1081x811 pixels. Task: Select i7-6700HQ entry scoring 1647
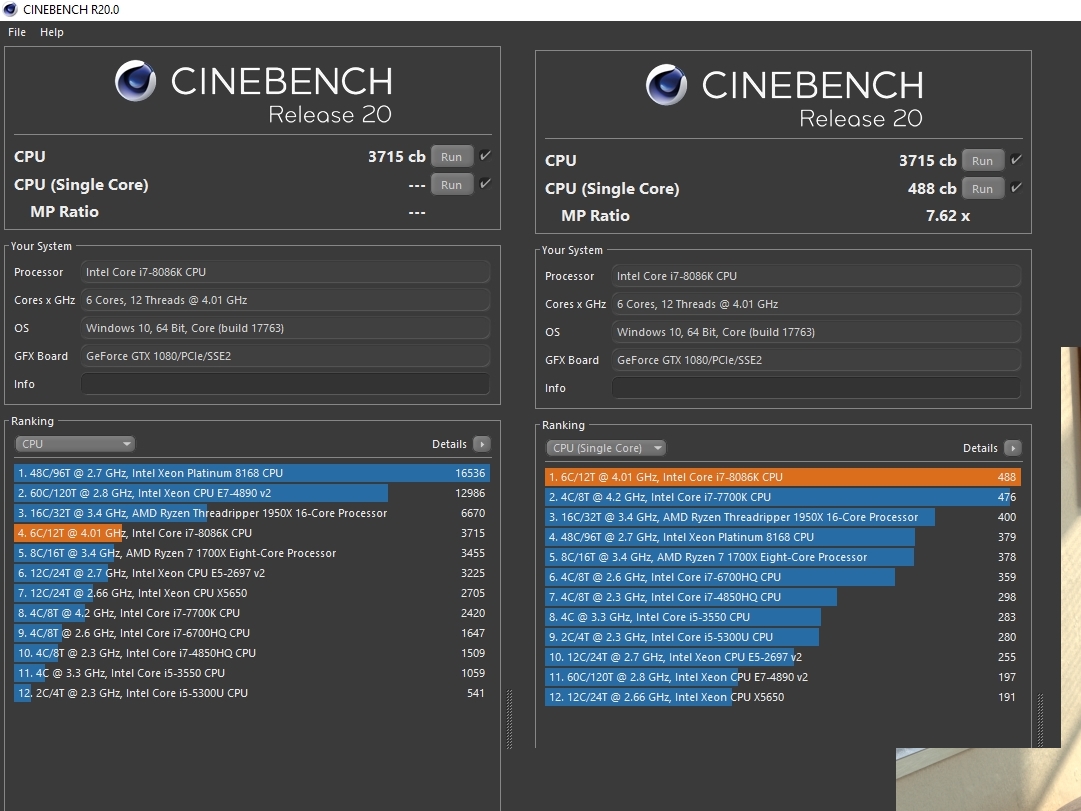coord(252,633)
